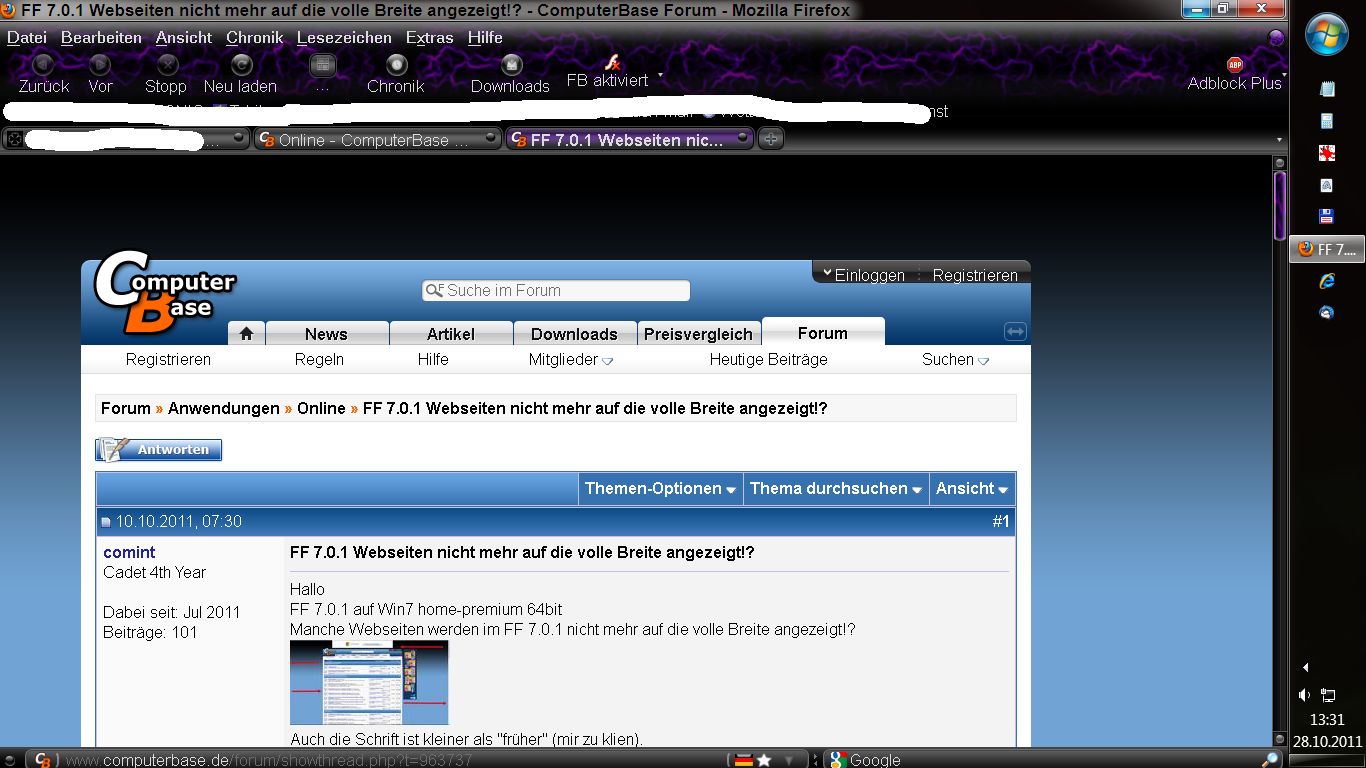Switch to the Online - ComputerBase tab
1366x768 pixels.
pos(376,140)
